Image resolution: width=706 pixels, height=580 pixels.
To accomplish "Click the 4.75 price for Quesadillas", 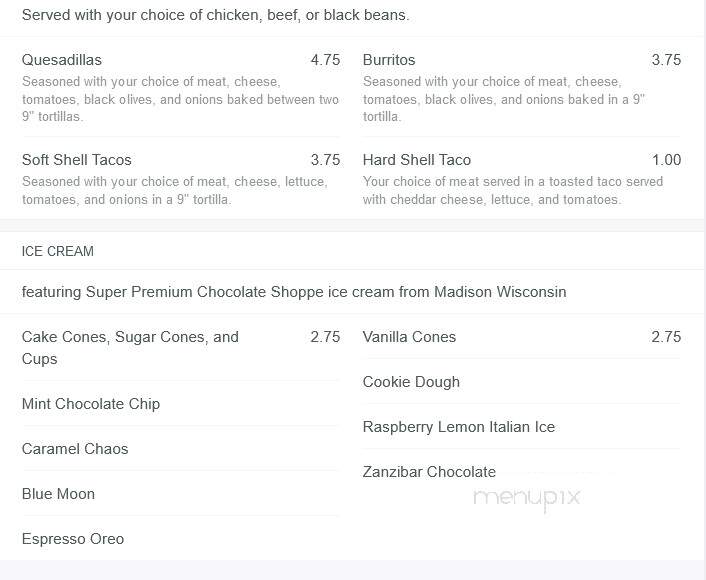I will pyautogui.click(x=325, y=60).
